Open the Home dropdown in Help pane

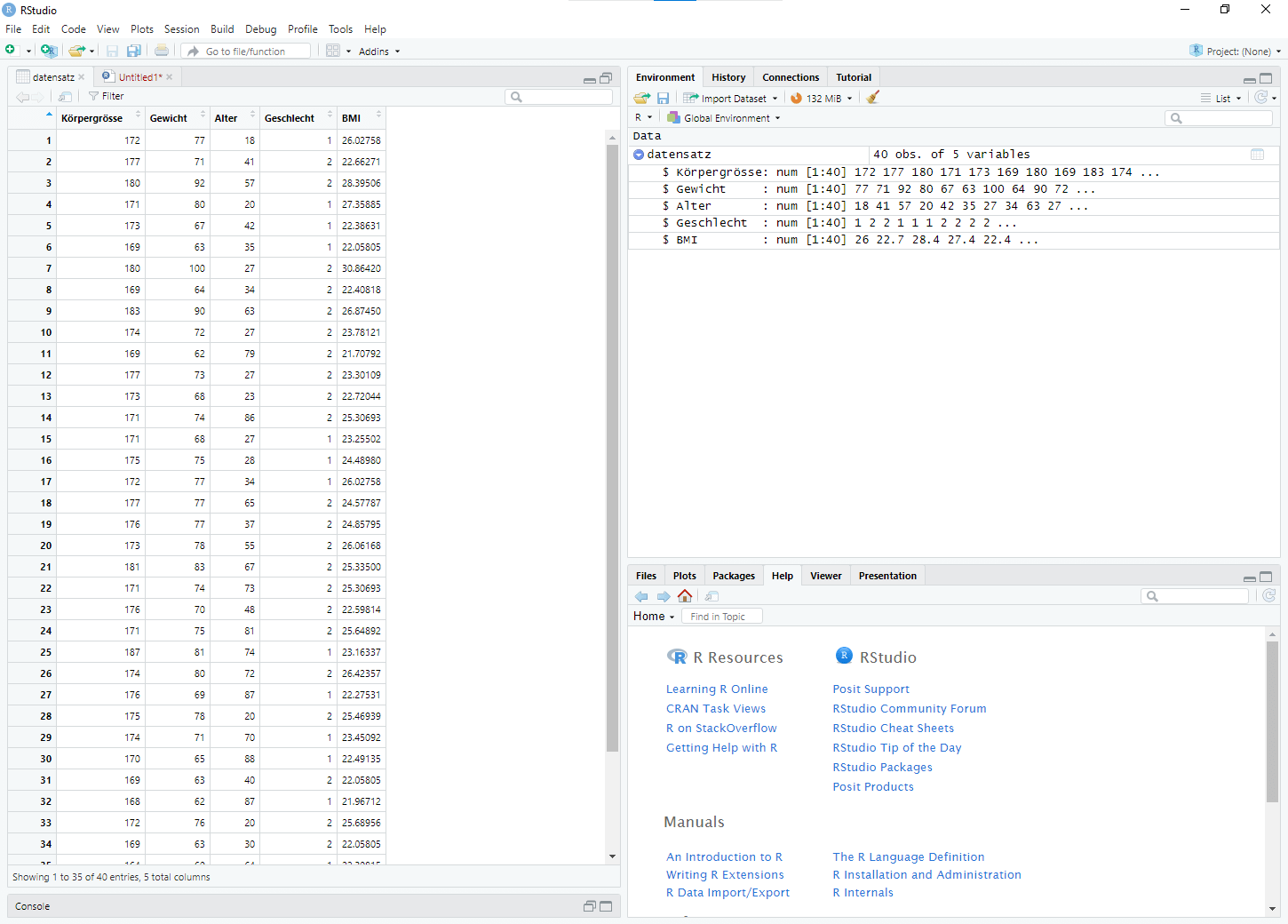(654, 617)
